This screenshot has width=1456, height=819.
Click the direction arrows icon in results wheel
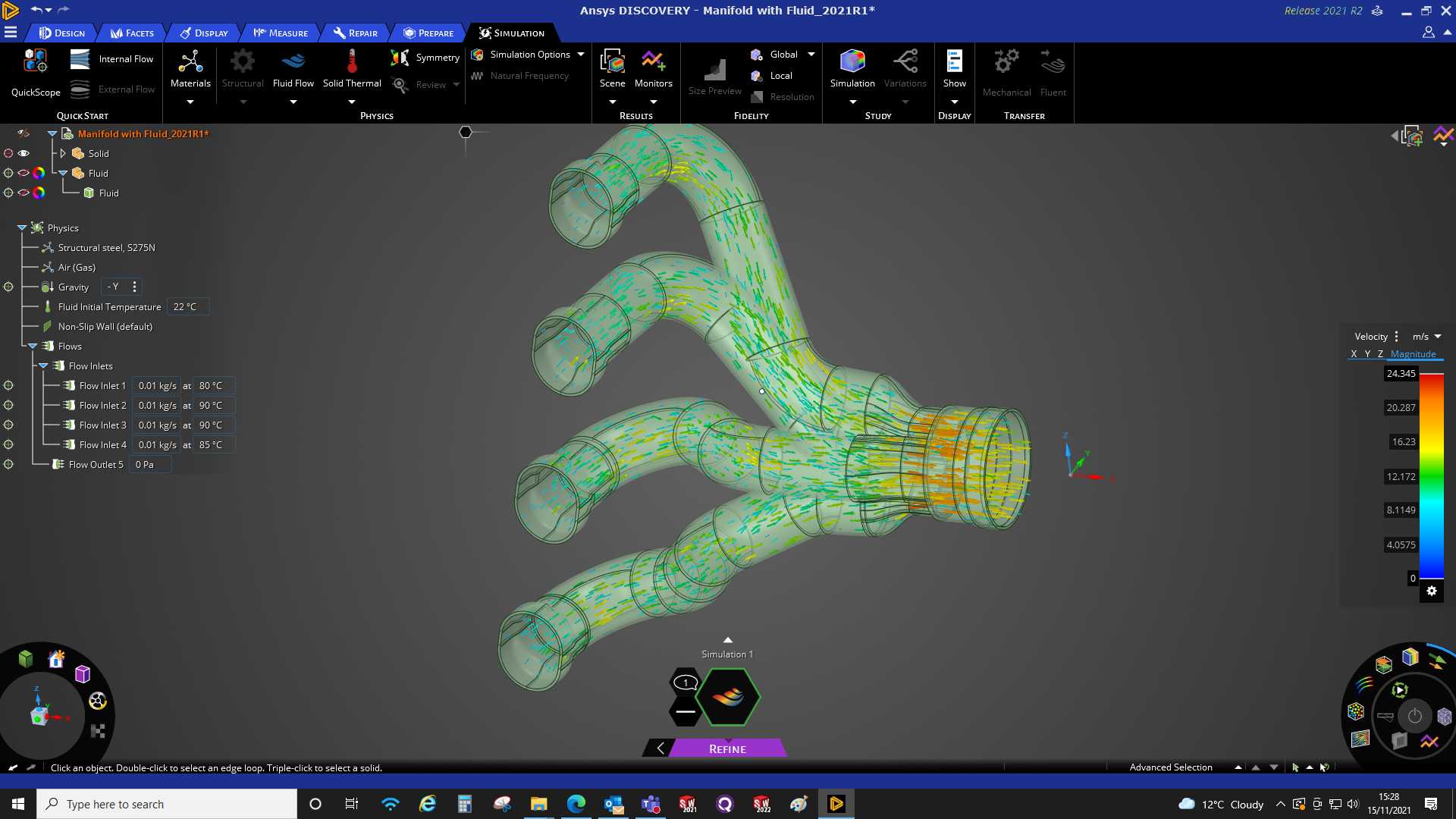(1437, 661)
